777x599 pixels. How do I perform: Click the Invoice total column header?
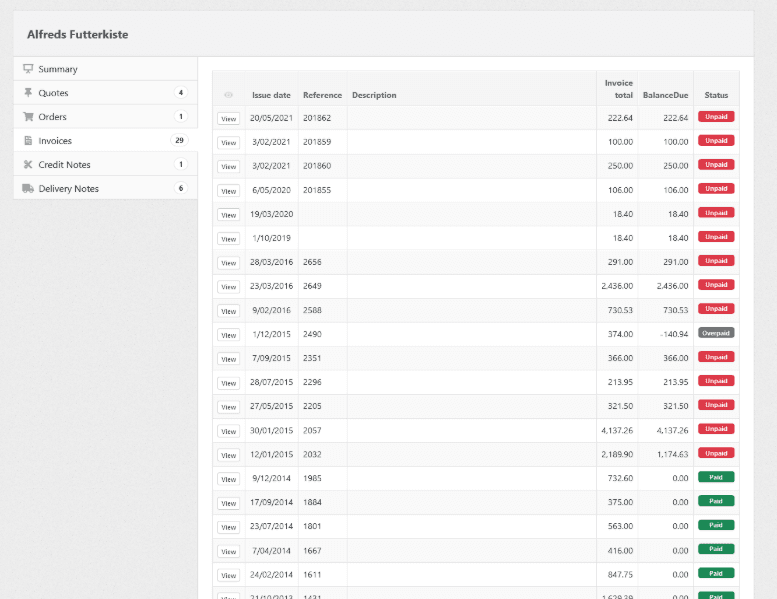point(618,89)
